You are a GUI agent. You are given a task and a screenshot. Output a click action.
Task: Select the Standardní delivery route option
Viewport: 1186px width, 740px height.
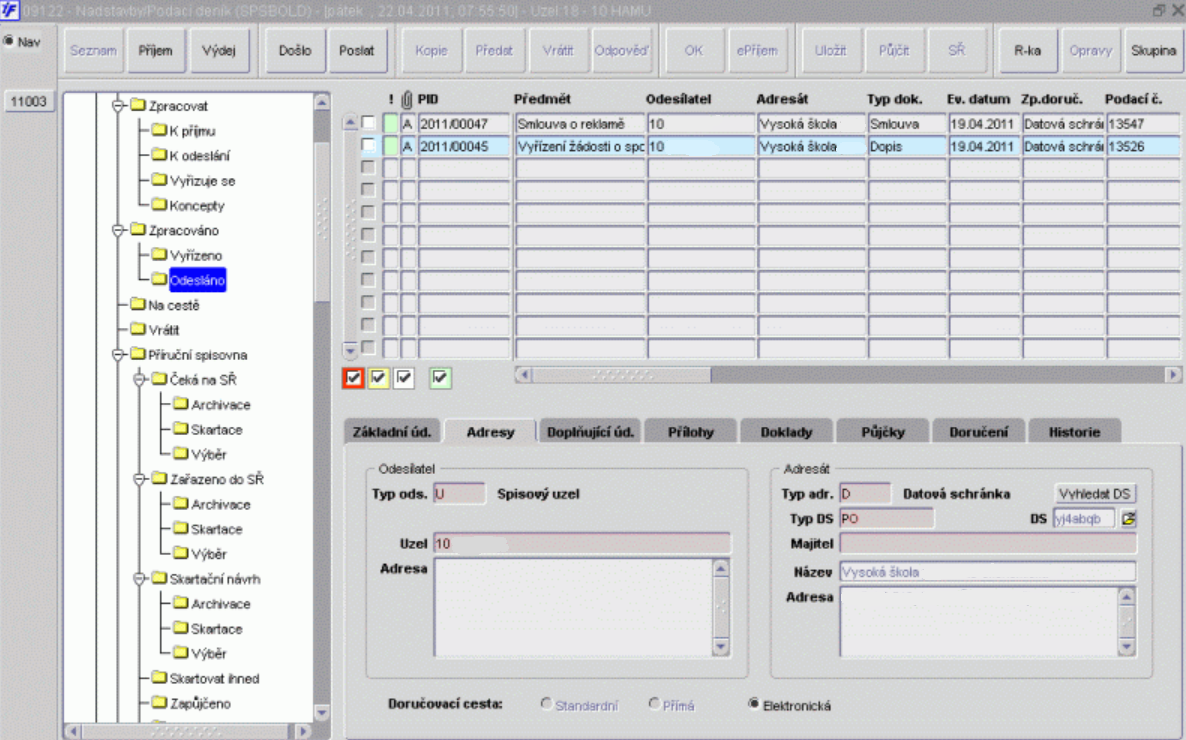point(546,704)
